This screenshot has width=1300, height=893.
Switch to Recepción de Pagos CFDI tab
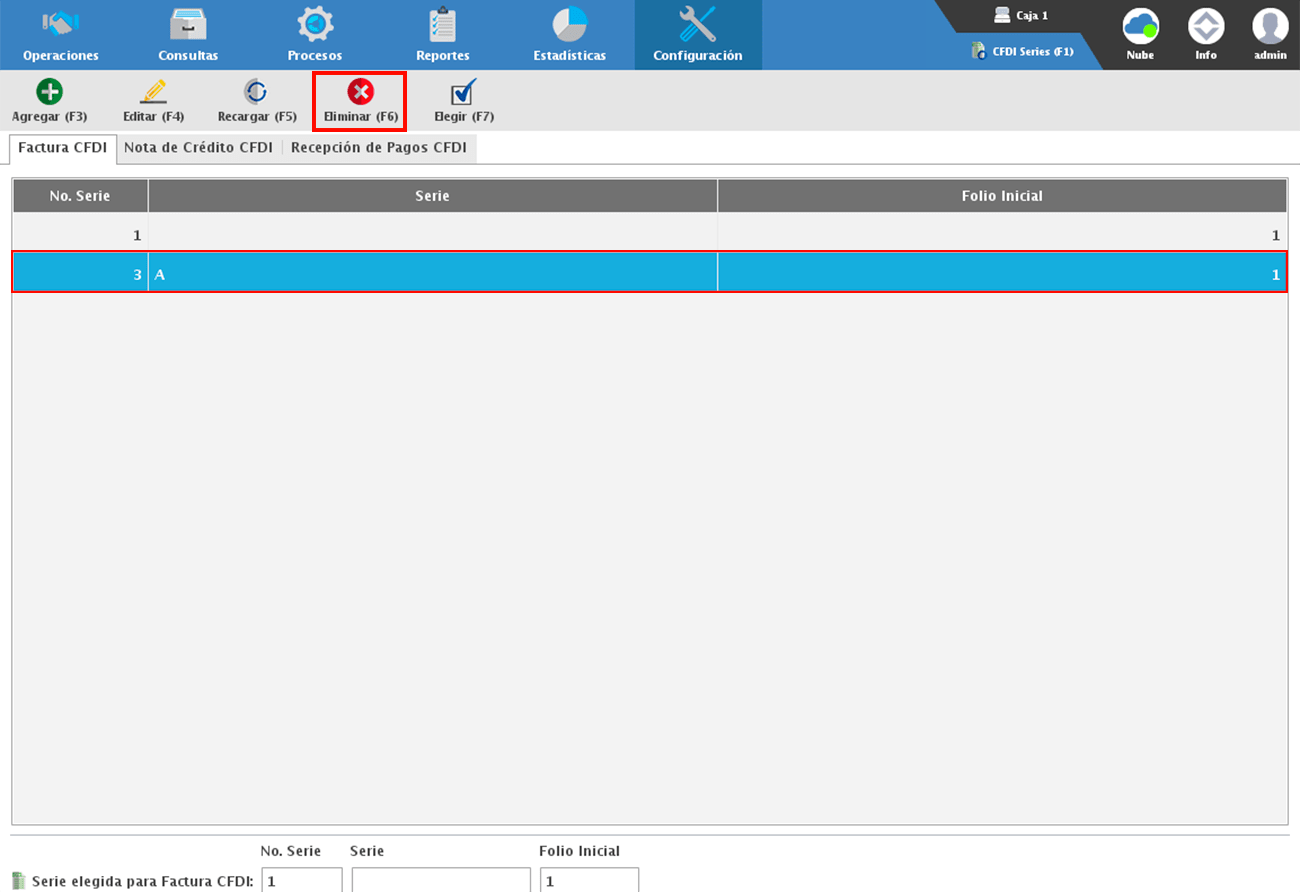click(x=379, y=147)
